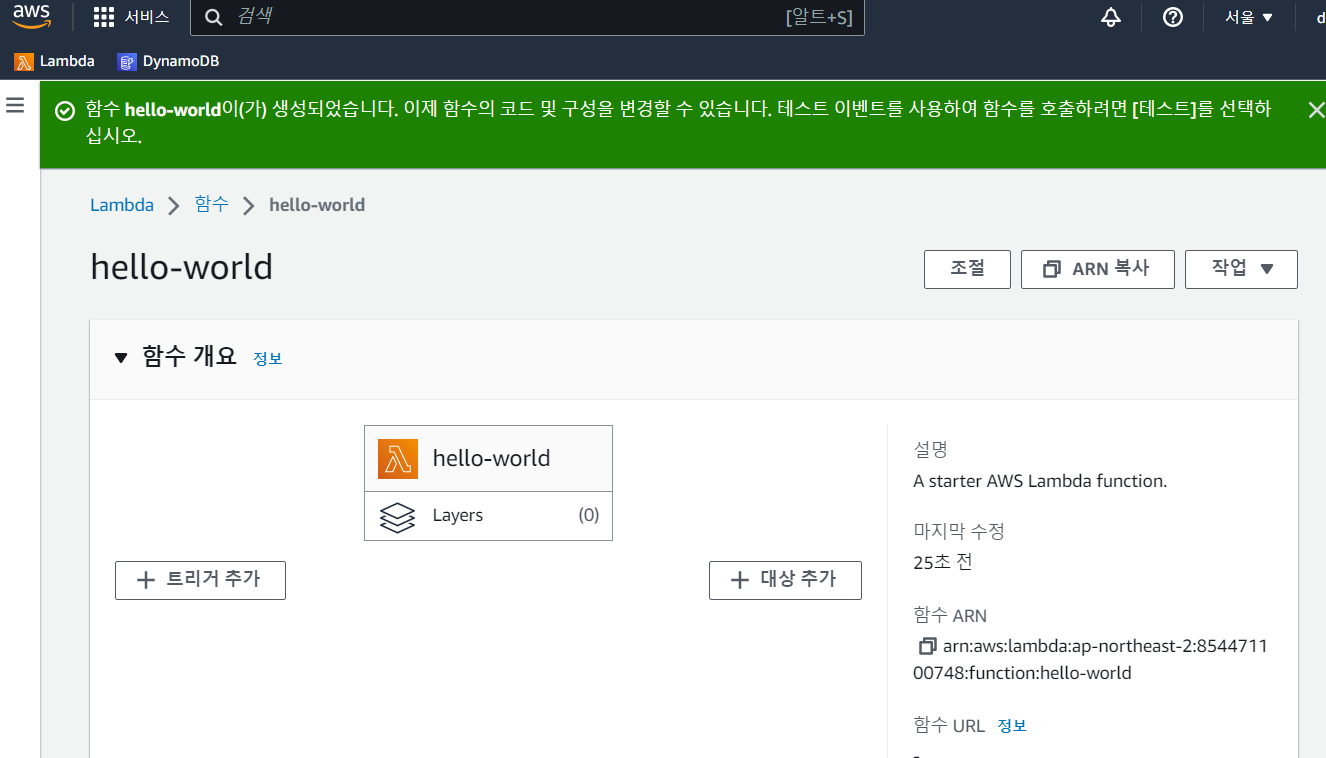Click the plus icon in 트리거 추가
Image resolution: width=1326 pixels, height=758 pixels.
click(x=146, y=580)
